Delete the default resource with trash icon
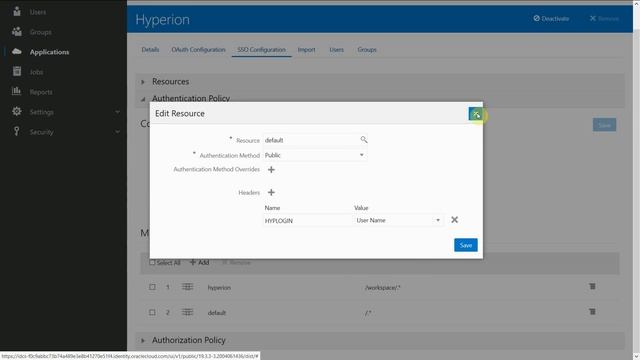The image size is (640, 360). coord(592,312)
